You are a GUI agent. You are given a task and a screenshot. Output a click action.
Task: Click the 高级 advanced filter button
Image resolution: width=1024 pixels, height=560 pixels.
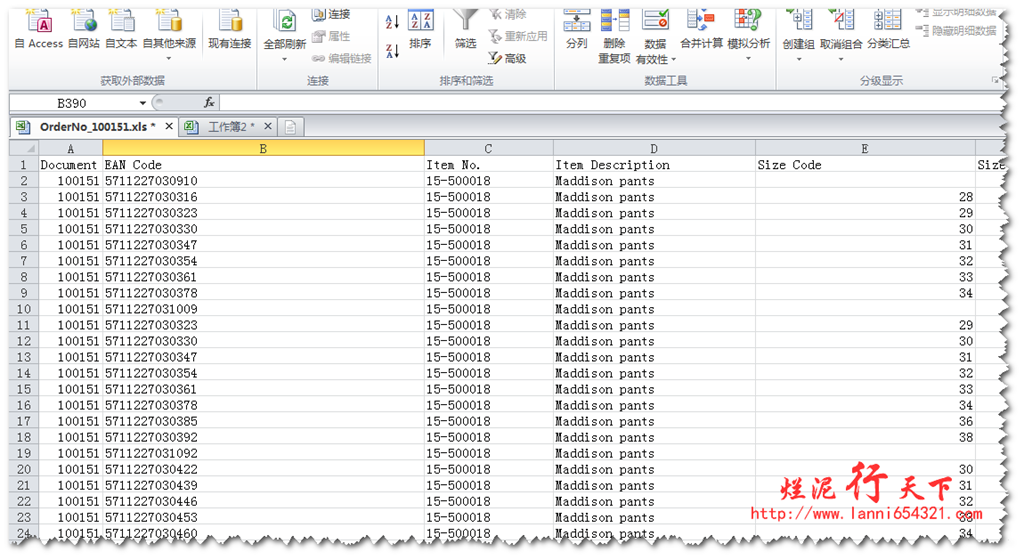(507, 59)
